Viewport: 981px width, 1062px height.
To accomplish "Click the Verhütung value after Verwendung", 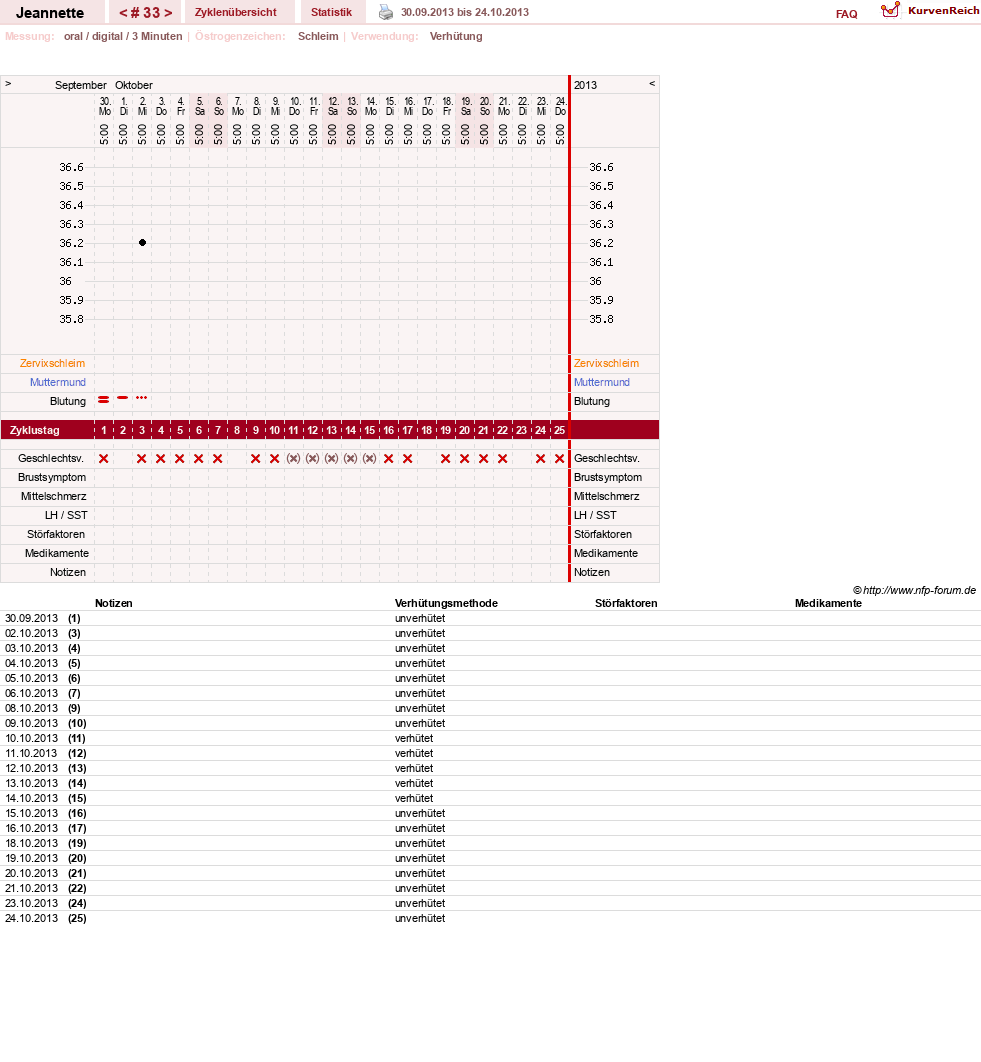I will (456, 37).
